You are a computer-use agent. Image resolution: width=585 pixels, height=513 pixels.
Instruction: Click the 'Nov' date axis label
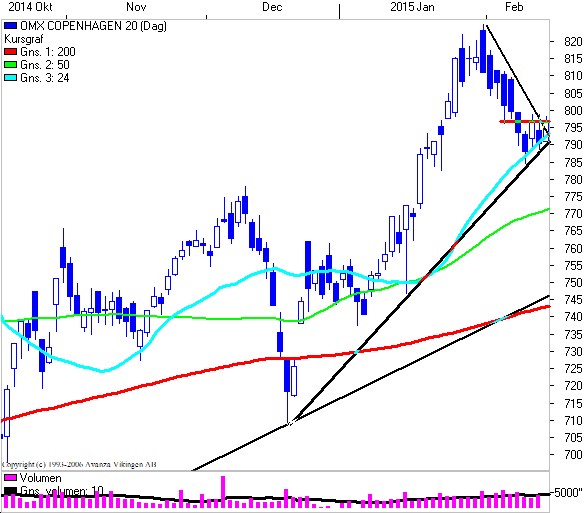[136, 7]
